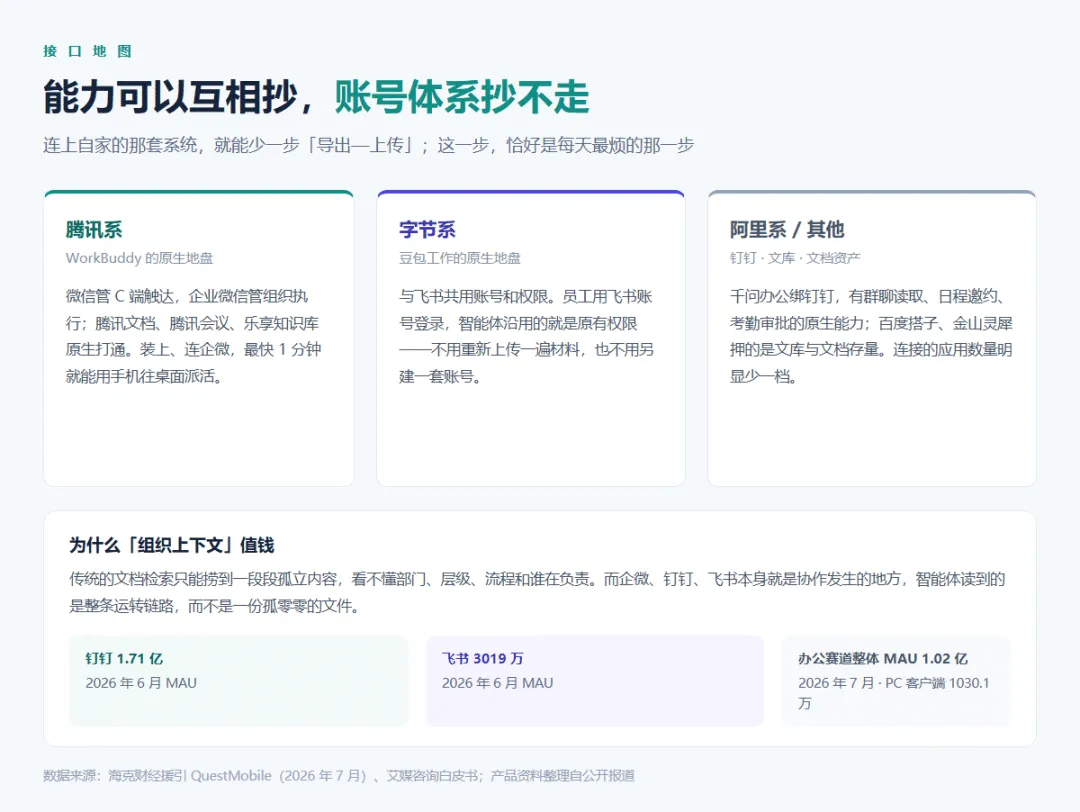Click 豆包工作的原生地盘 subtitle
The height and width of the screenshot is (812, 1080).
pyautogui.click(x=459, y=258)
